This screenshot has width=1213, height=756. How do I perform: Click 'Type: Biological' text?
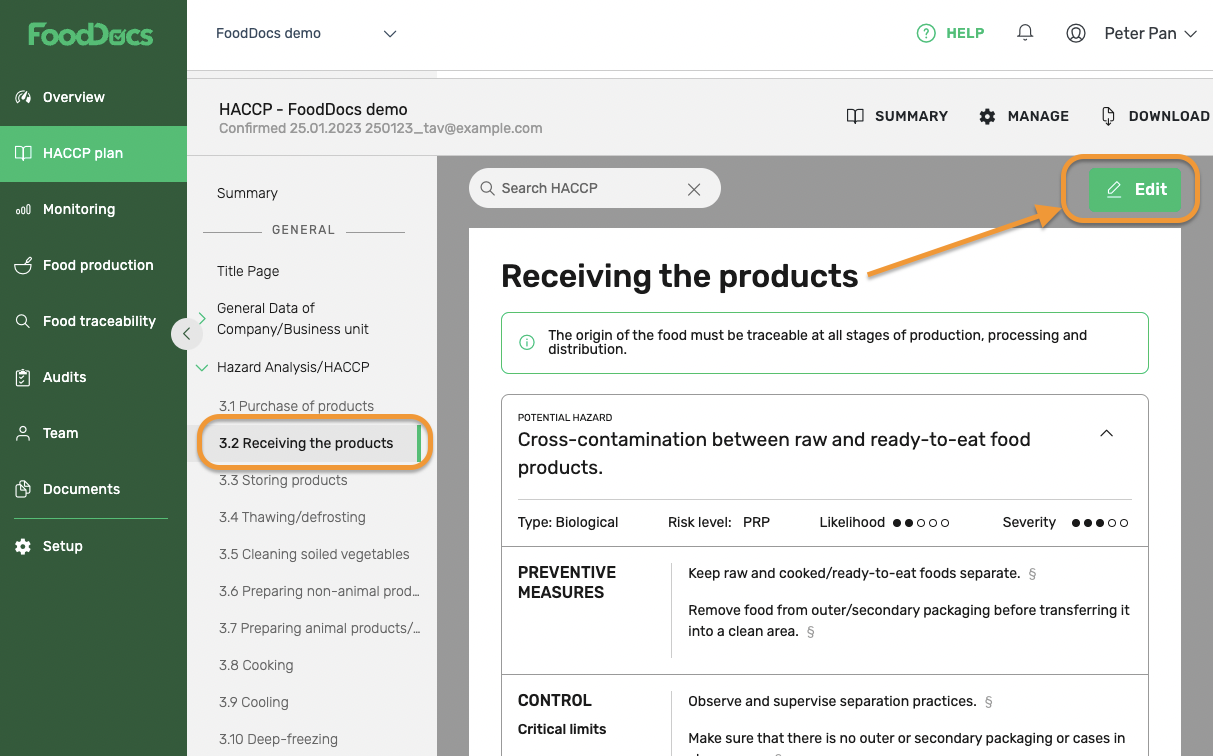click(x=568, y=522)
